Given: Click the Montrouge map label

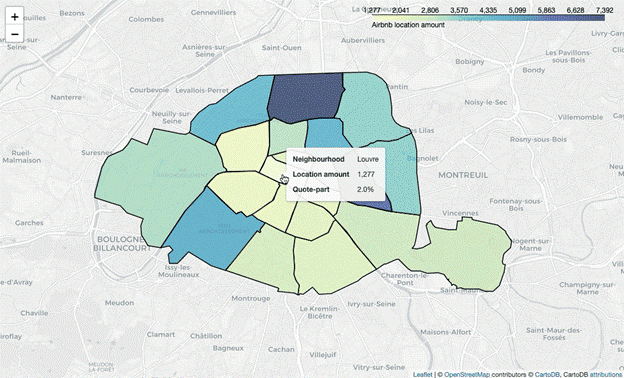Looking at the screenshot, I should tap(251, 298).
